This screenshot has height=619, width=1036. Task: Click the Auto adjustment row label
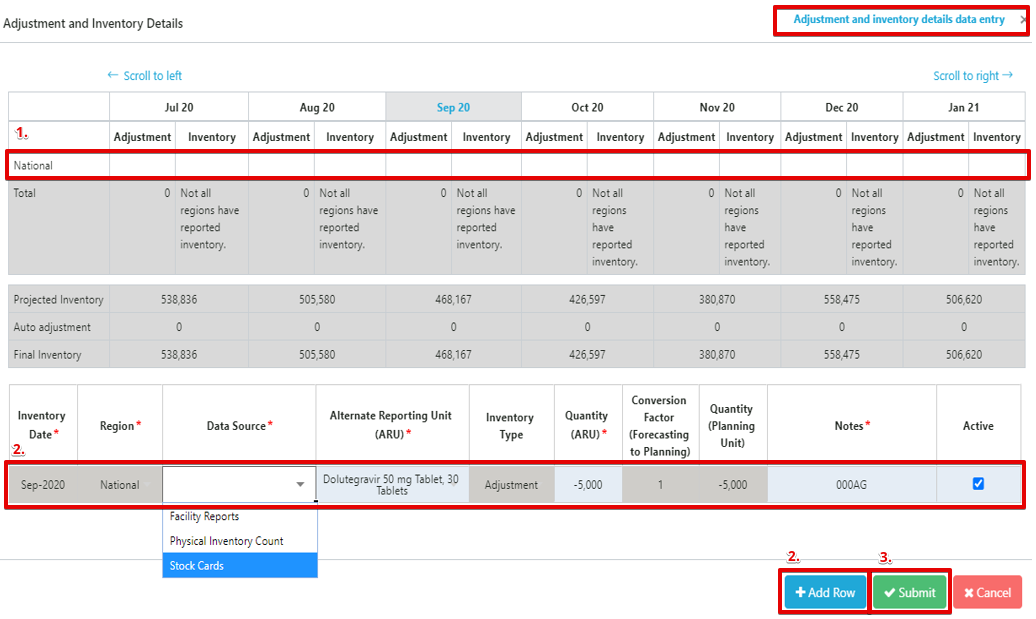pos(52,327)
